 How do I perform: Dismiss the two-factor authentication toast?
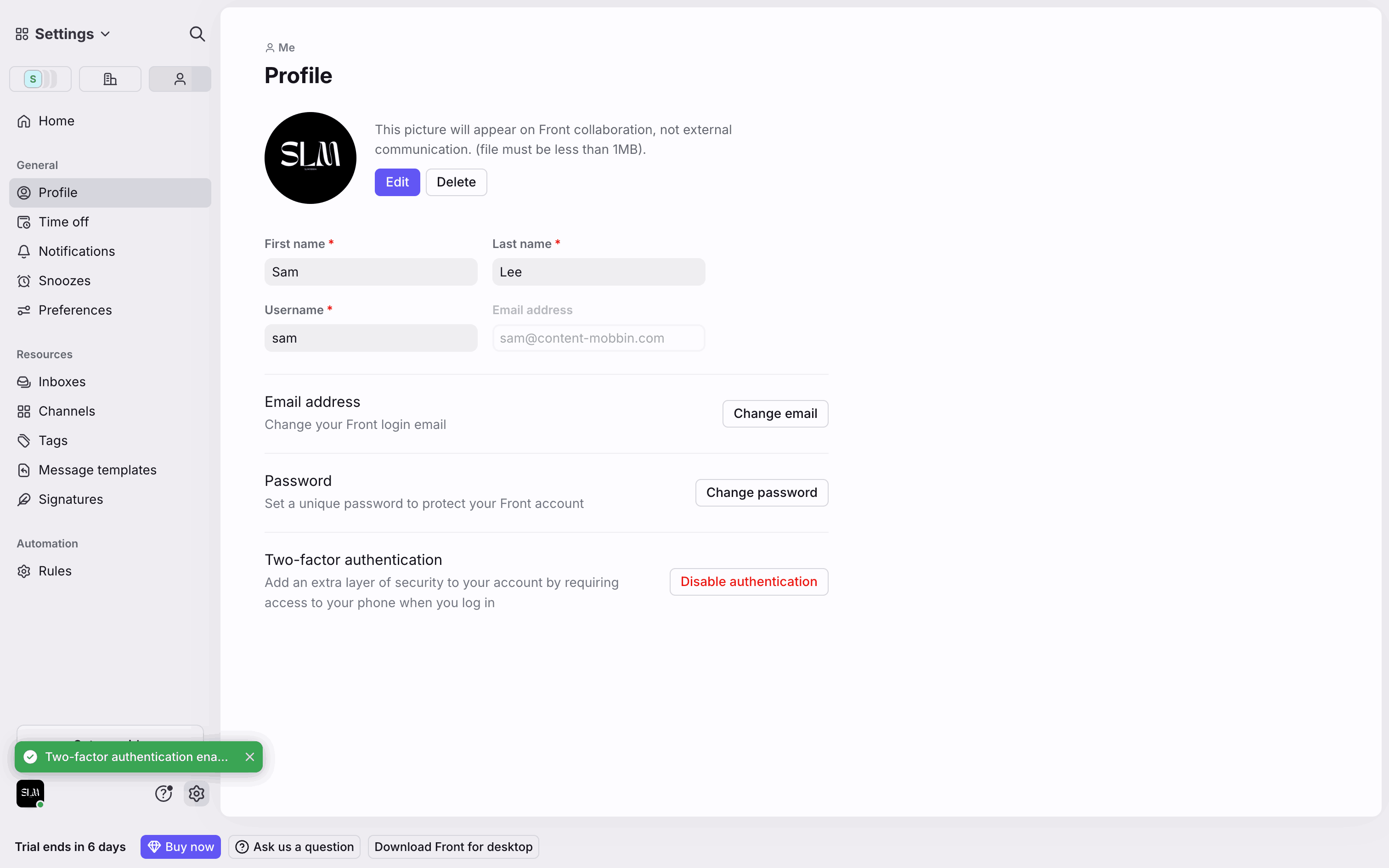(x=250, y=757)
